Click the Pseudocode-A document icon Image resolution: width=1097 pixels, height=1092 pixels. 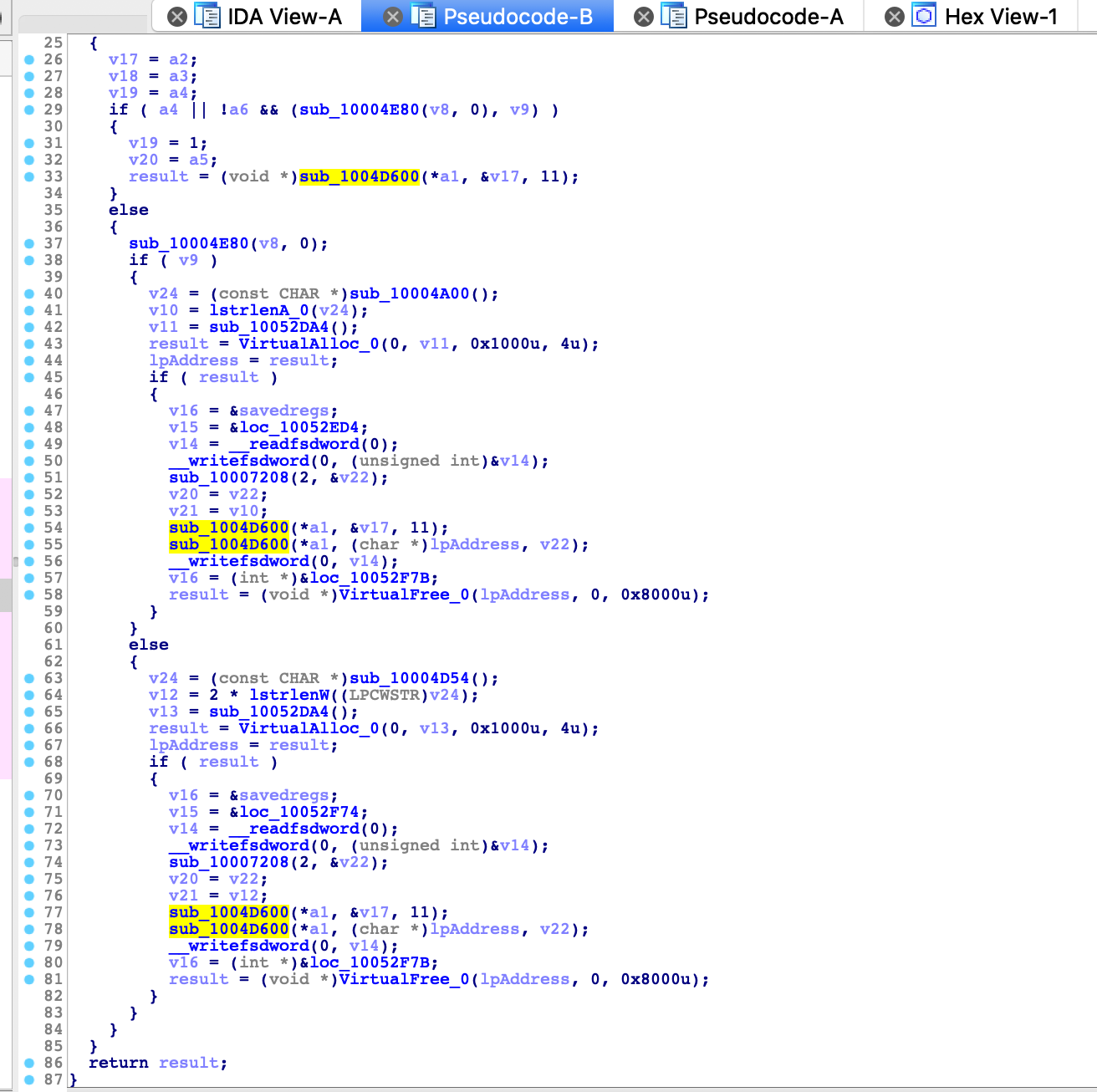[x=674, y=16]
